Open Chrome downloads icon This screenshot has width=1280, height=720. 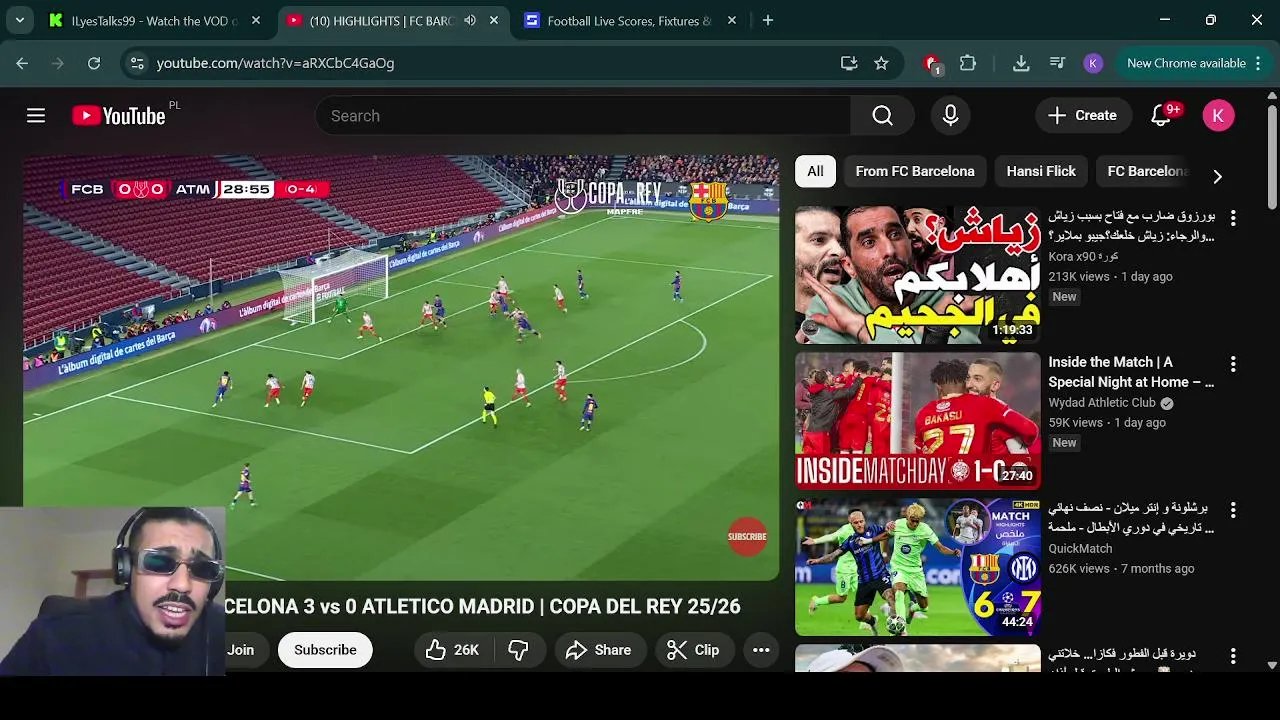[1021, 63]
